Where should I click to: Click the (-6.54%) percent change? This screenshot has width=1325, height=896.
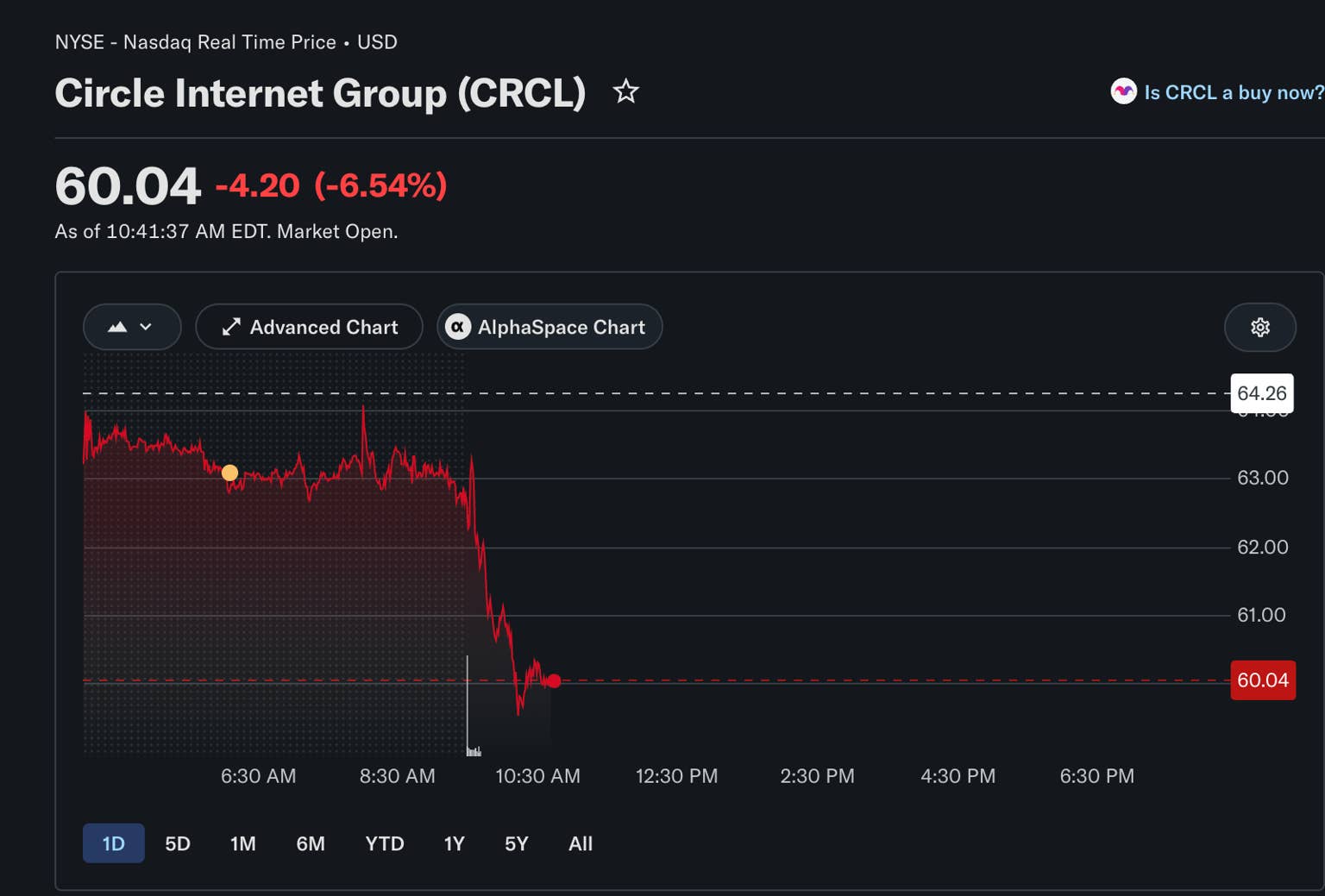(380, 185)
